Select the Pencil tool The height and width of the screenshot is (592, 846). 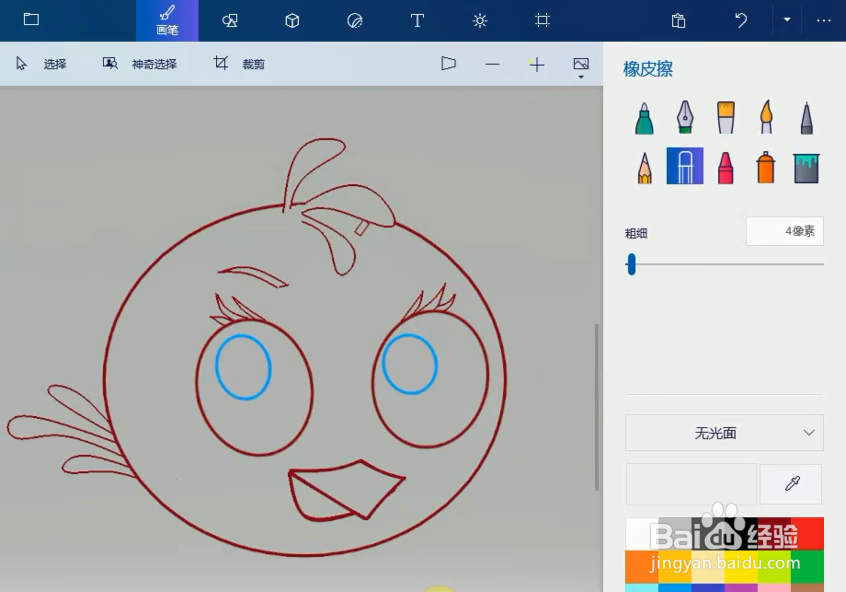(644, 167)
